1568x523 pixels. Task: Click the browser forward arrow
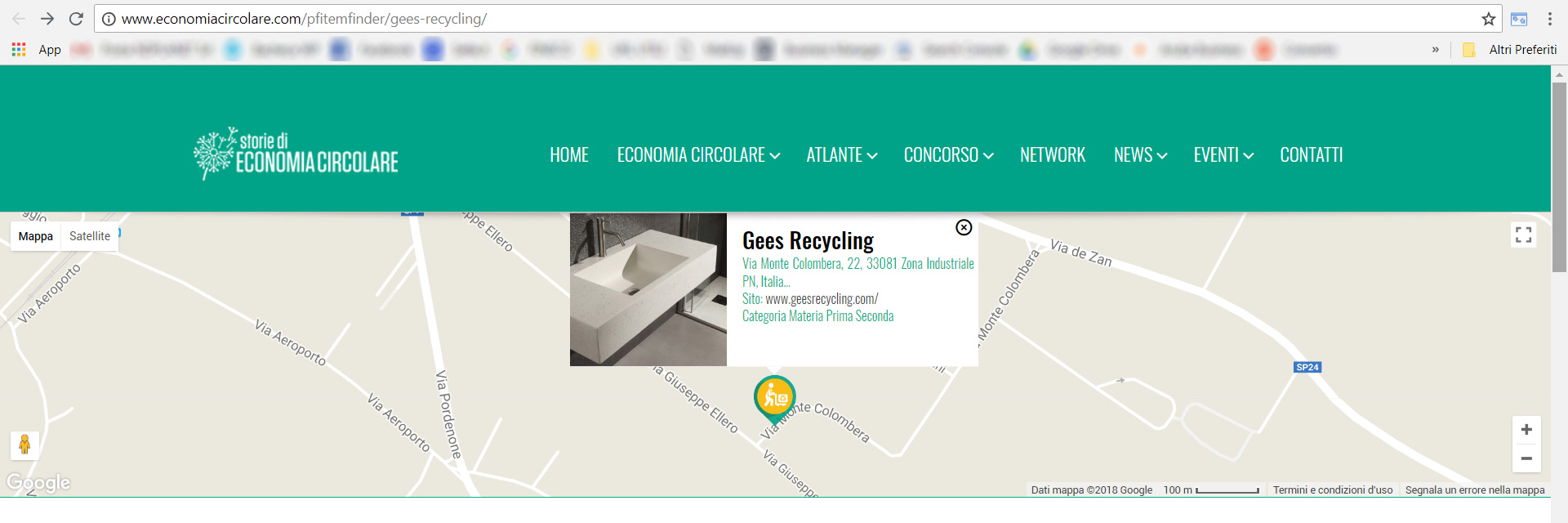(x=47, y=19)
